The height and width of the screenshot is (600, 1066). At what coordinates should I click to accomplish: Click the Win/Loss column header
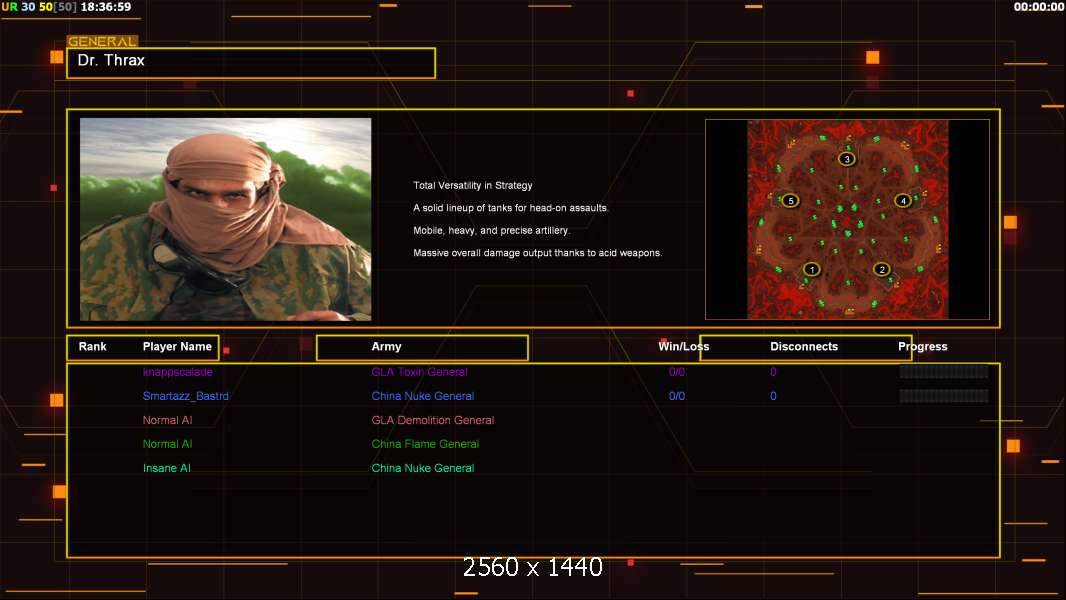coord(684,347)
